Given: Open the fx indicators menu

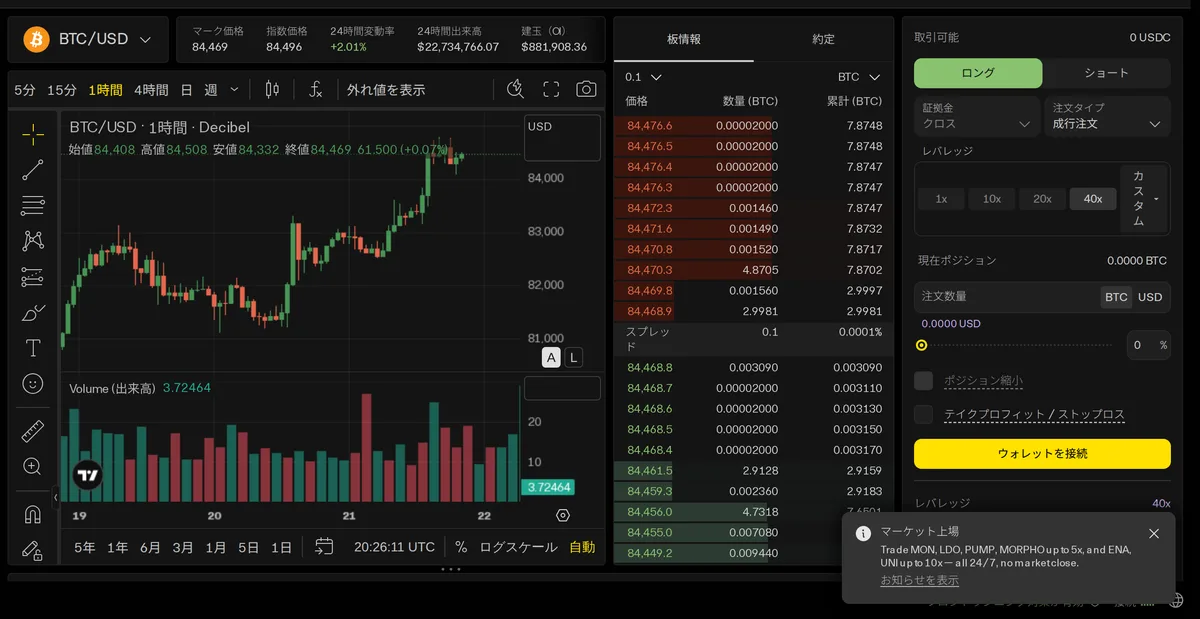Looking at the screenshot, I should tap(315, 89).
